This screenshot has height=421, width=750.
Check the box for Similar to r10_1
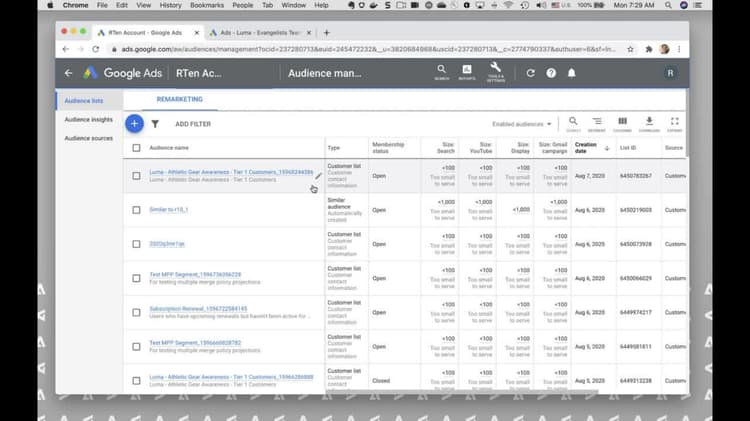tap(136, 210)
